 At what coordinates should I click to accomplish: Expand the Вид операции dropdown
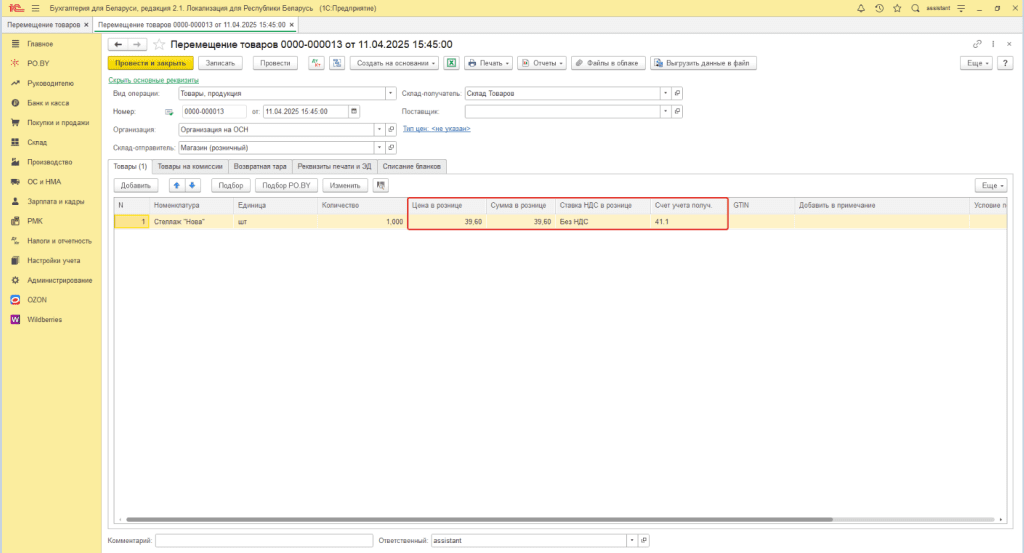tap(391, 94)
